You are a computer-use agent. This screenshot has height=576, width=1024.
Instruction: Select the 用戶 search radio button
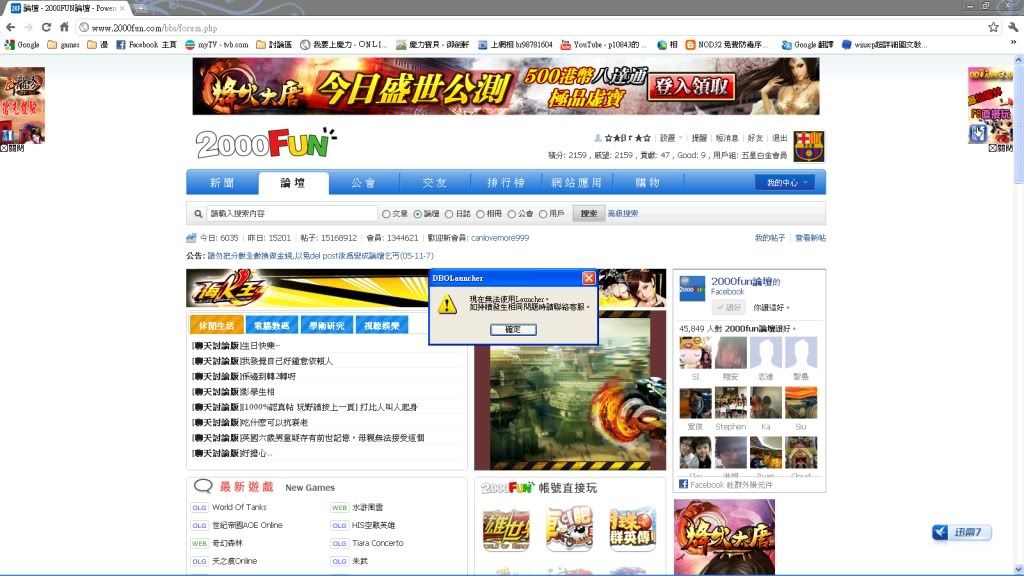point(543,214)
